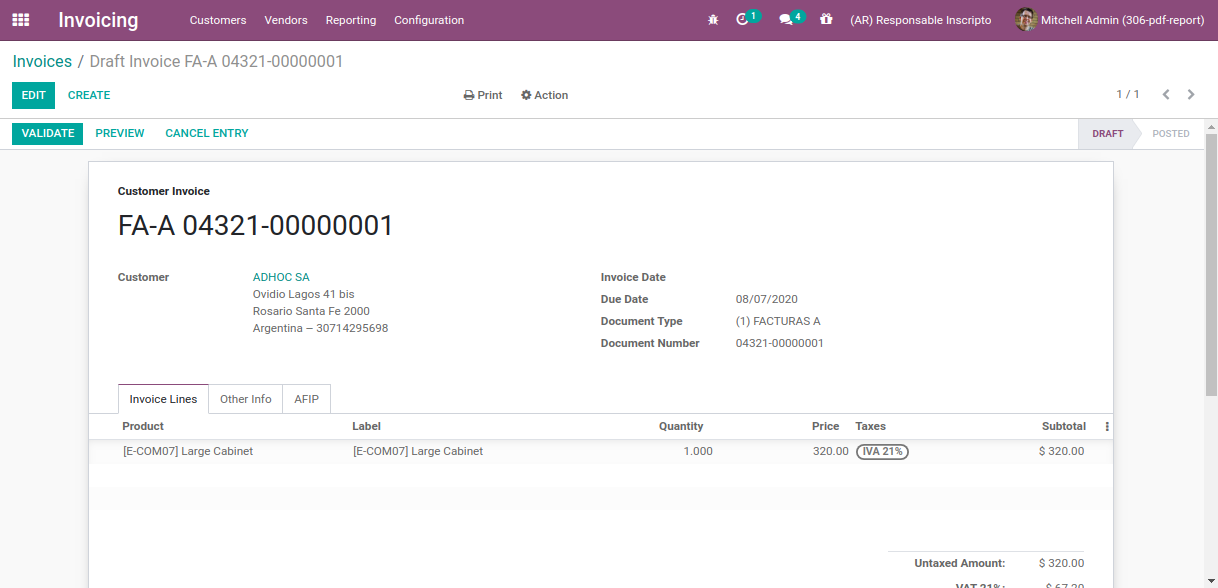This screenshot has height=588, width=1218.
Task: Click document number 04321-00000001 field value
Action: tap(780, 344)
